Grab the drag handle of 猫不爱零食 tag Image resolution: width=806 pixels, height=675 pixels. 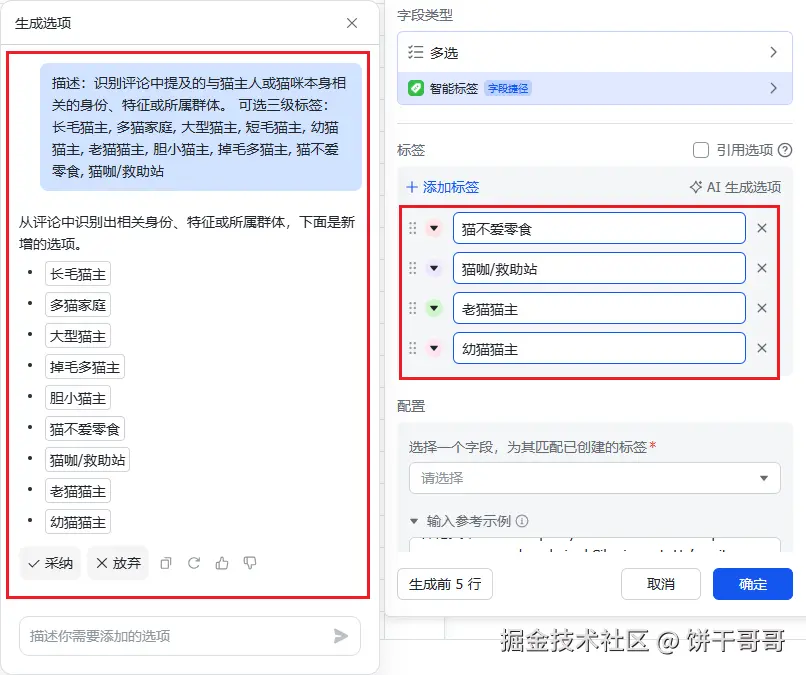click(412, 228)
